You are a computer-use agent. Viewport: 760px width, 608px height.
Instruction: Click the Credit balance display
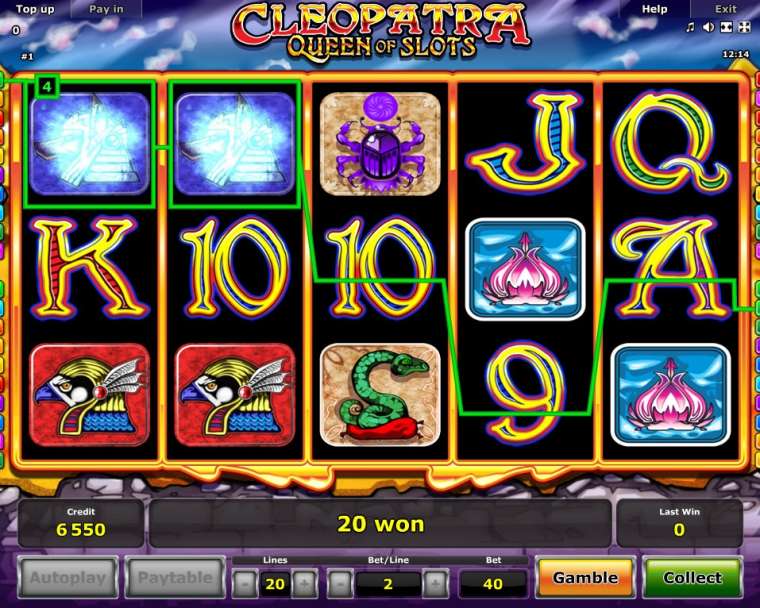point(81,524)
